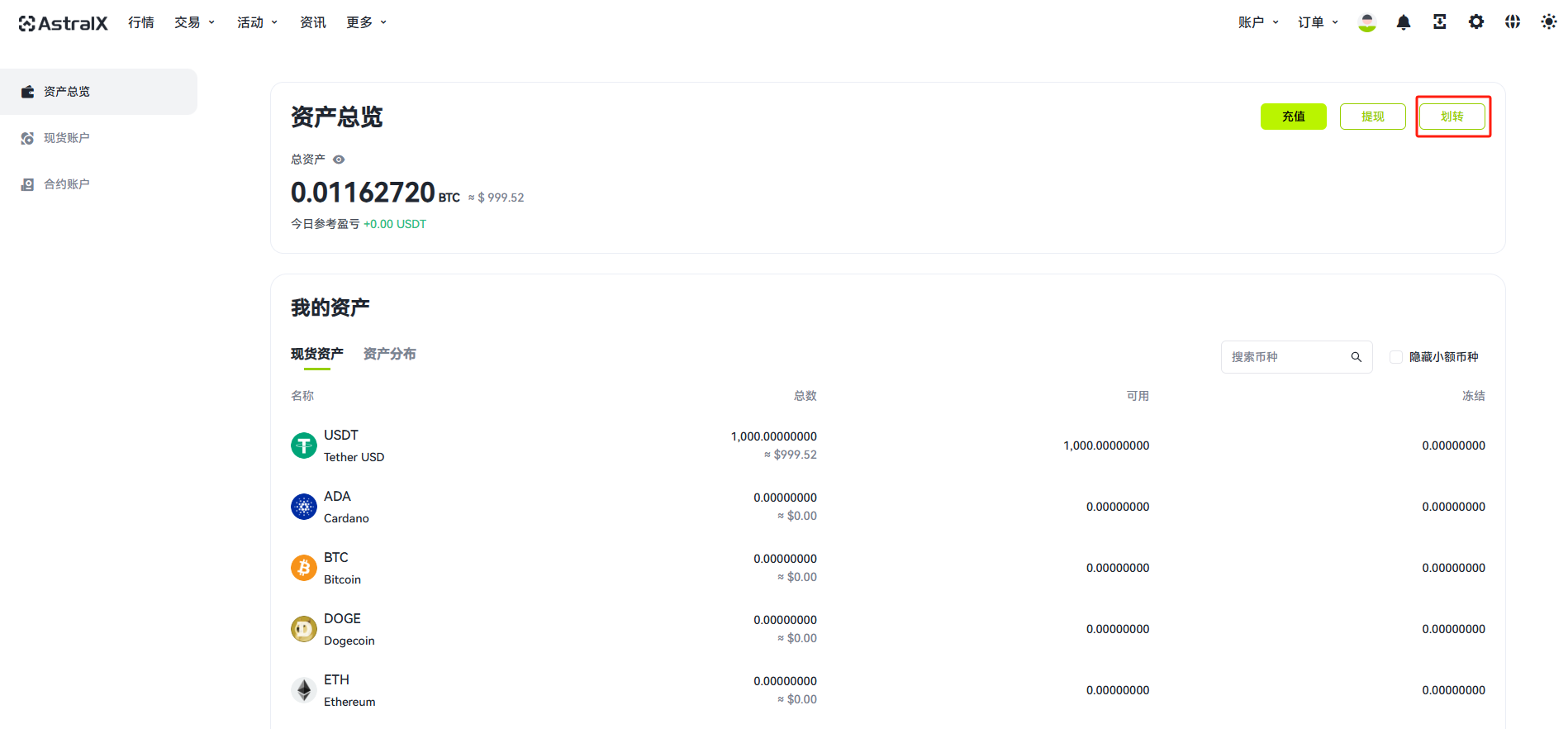Click the 'Cardano' name text
The image size is (1568, 729).
[346, 518]
